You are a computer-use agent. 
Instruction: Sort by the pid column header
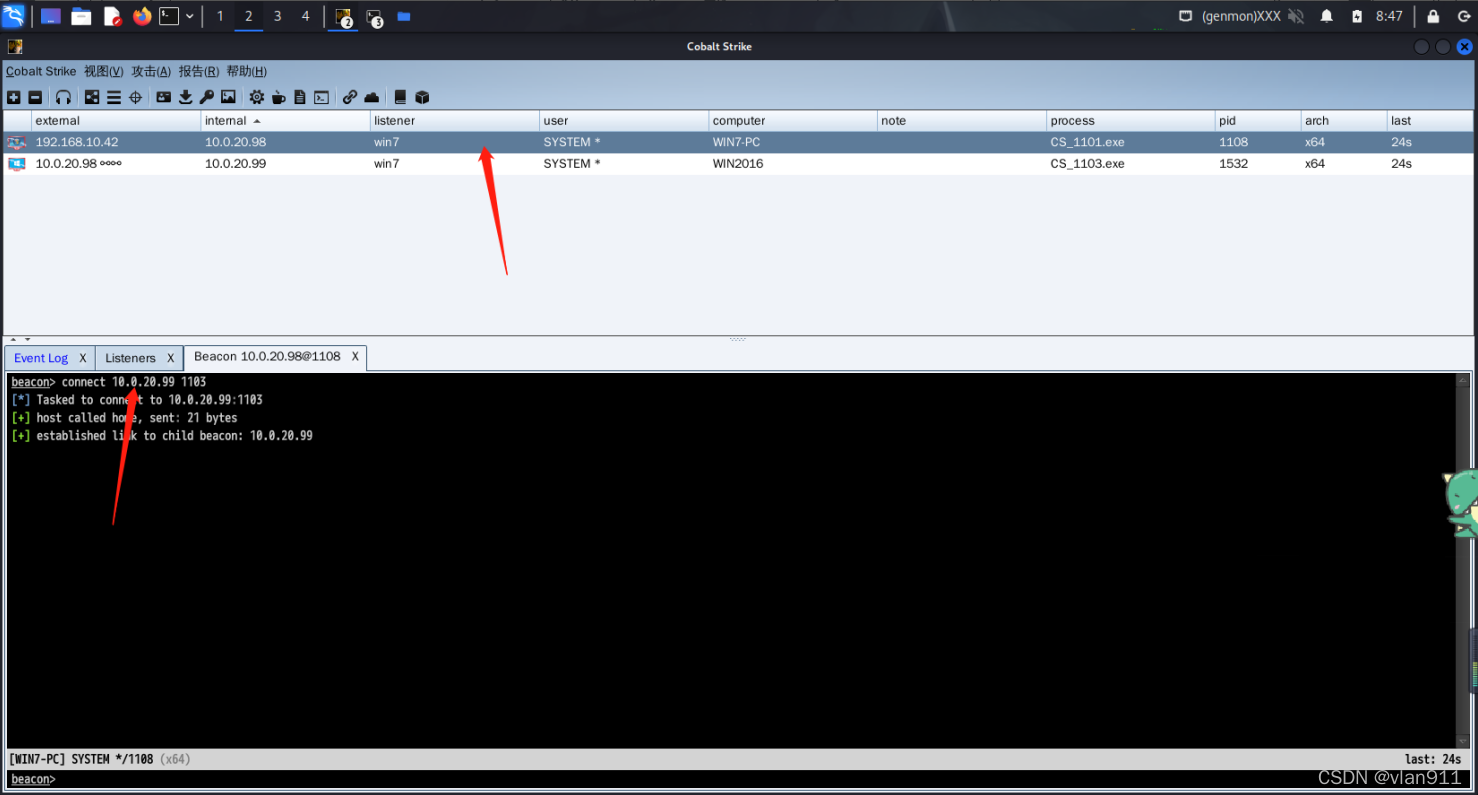[1258, 121]
